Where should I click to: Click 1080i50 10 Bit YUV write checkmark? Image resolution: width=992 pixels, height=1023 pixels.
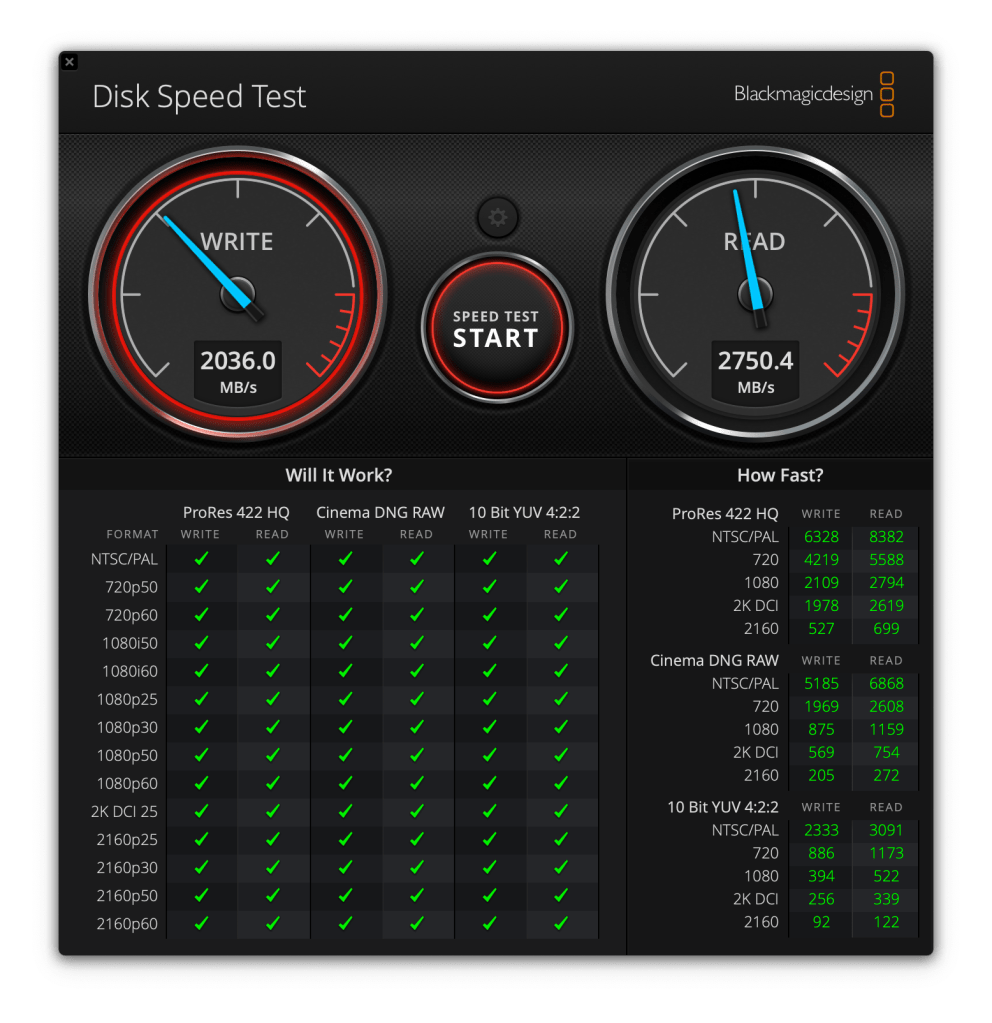pos(489,643)
